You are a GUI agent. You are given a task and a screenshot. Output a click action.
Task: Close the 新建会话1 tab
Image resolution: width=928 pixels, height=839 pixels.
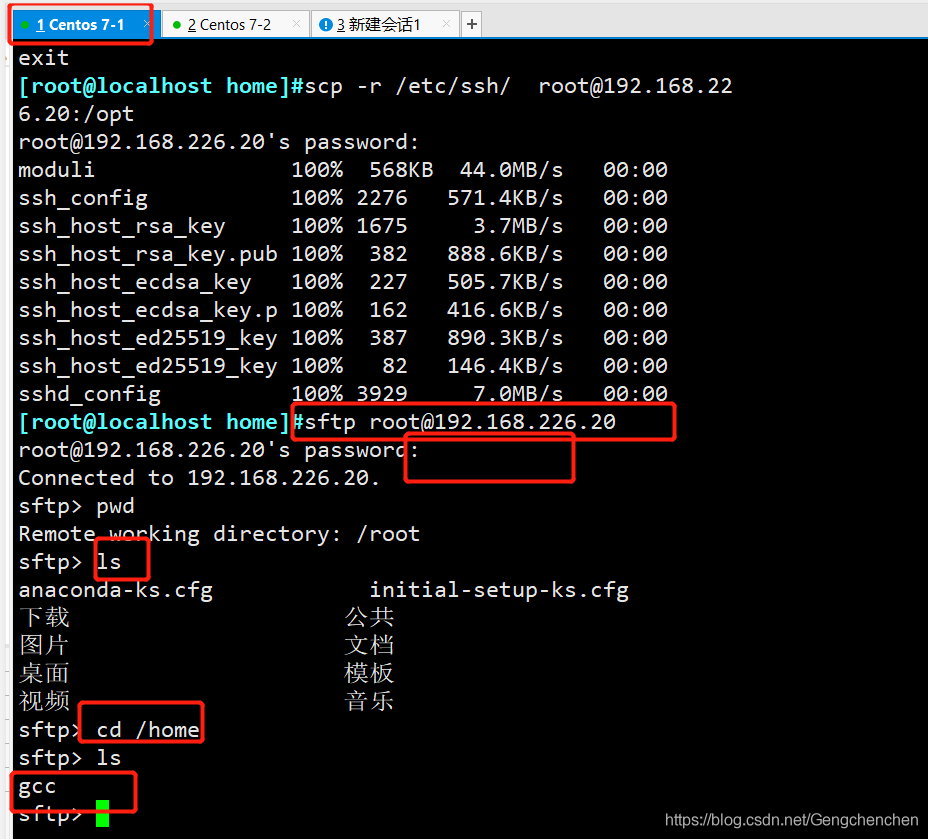tap(446, 24)
